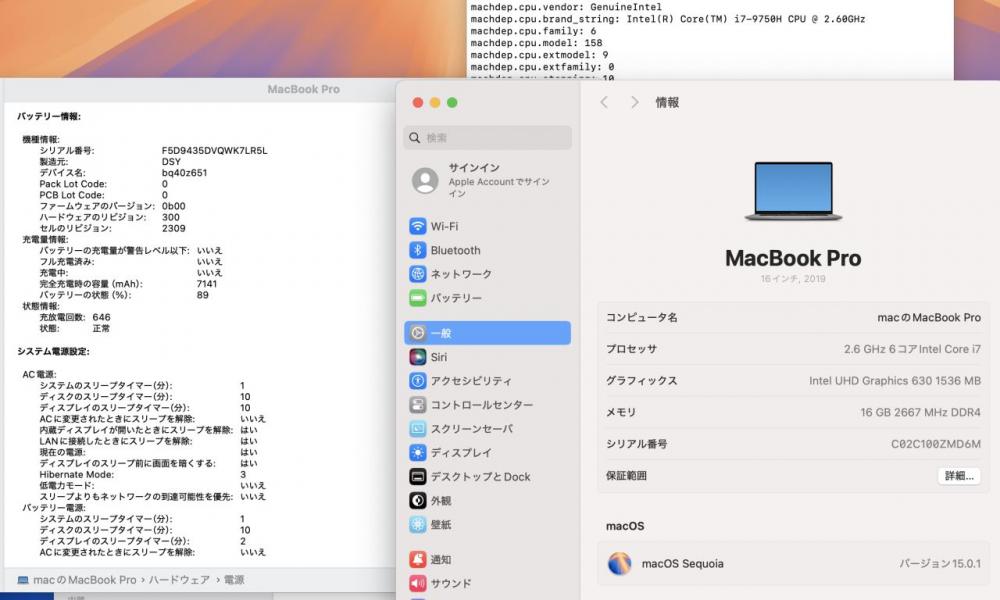This screenshot has width=1000, height=600.
Task: Close the System Settings window
Action: [418, 103]
